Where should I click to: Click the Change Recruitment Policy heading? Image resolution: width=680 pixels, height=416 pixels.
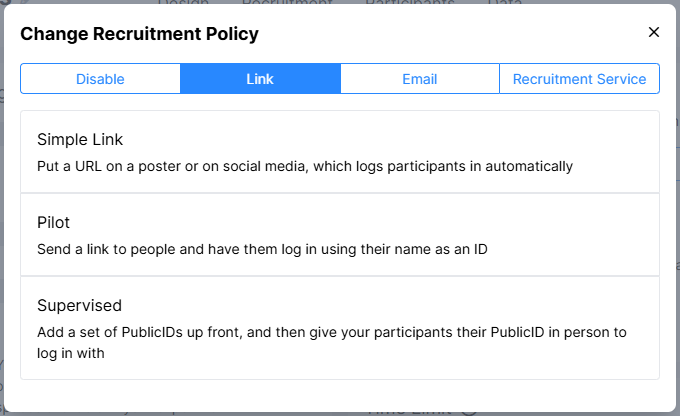(139, 34)
